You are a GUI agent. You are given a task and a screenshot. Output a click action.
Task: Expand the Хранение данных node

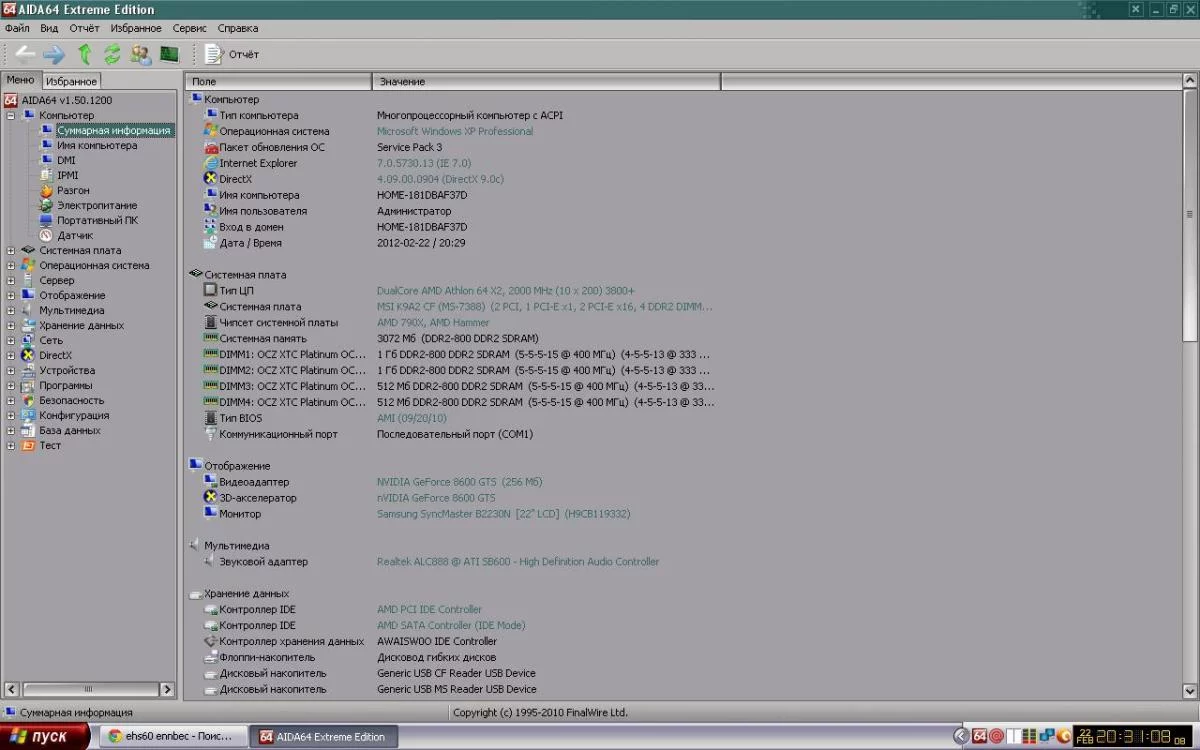11,326
